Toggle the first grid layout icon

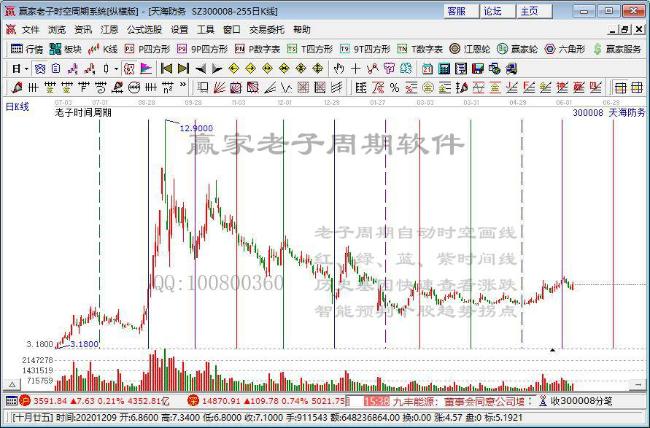[620, 88]
